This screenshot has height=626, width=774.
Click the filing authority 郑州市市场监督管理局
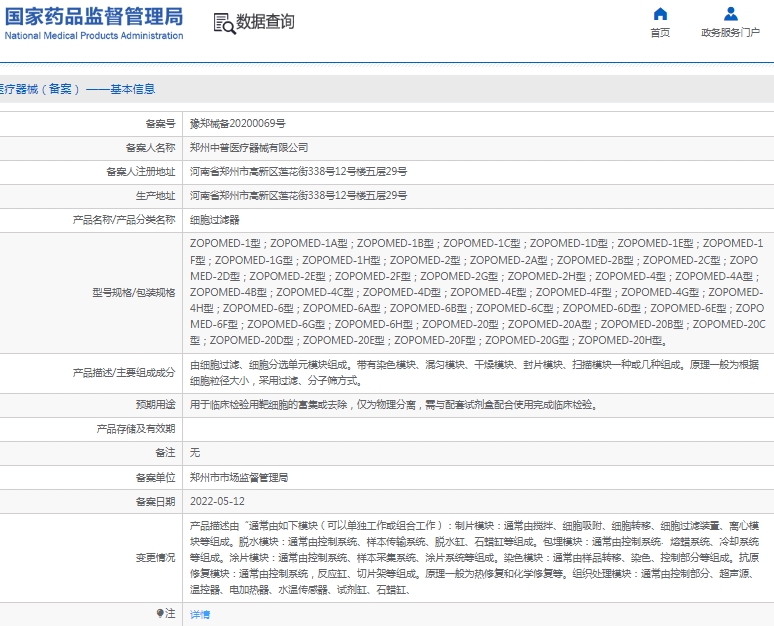(x=239, y=477)
